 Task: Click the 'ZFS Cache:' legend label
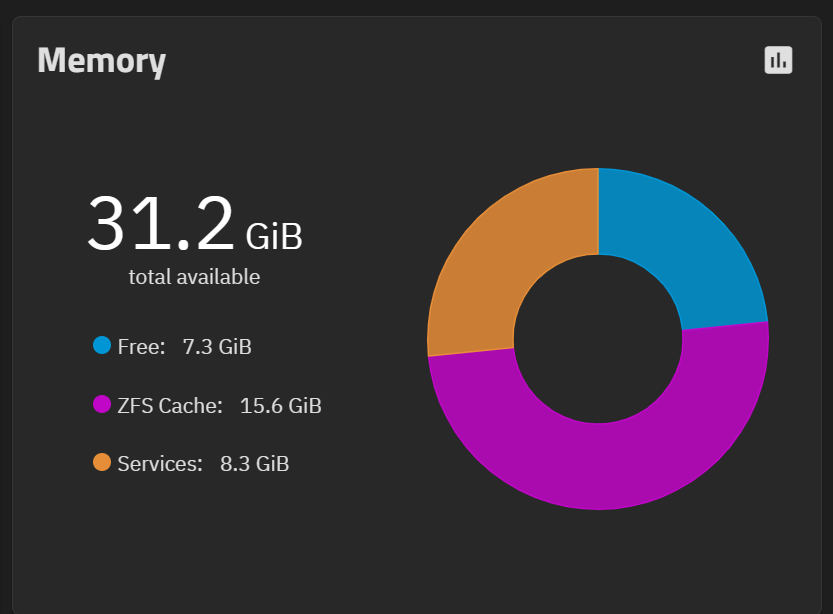click(170, 406)
